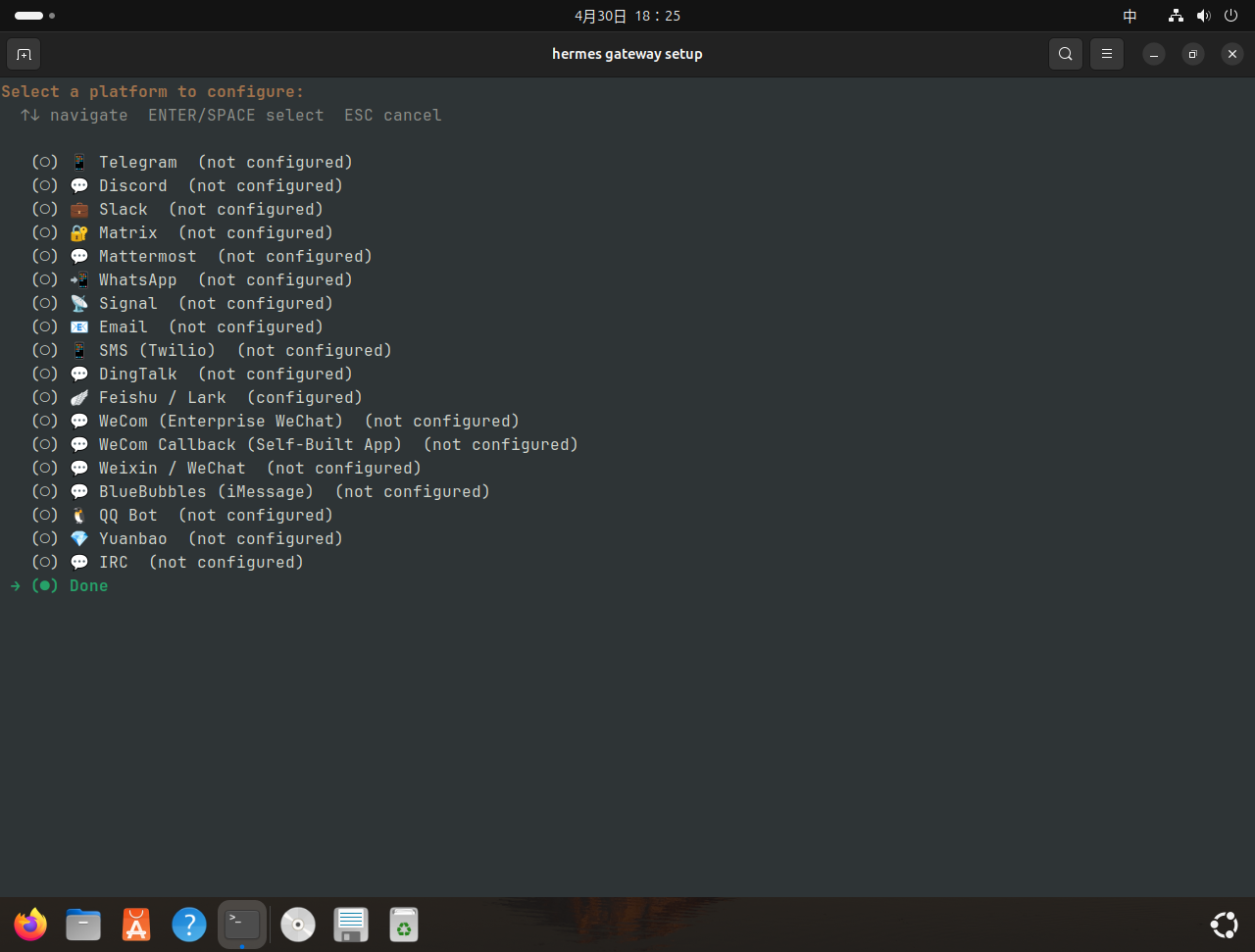
Task: Click the phone-with-arrow icon beside WhatsApp
Action: pos(79,280)
